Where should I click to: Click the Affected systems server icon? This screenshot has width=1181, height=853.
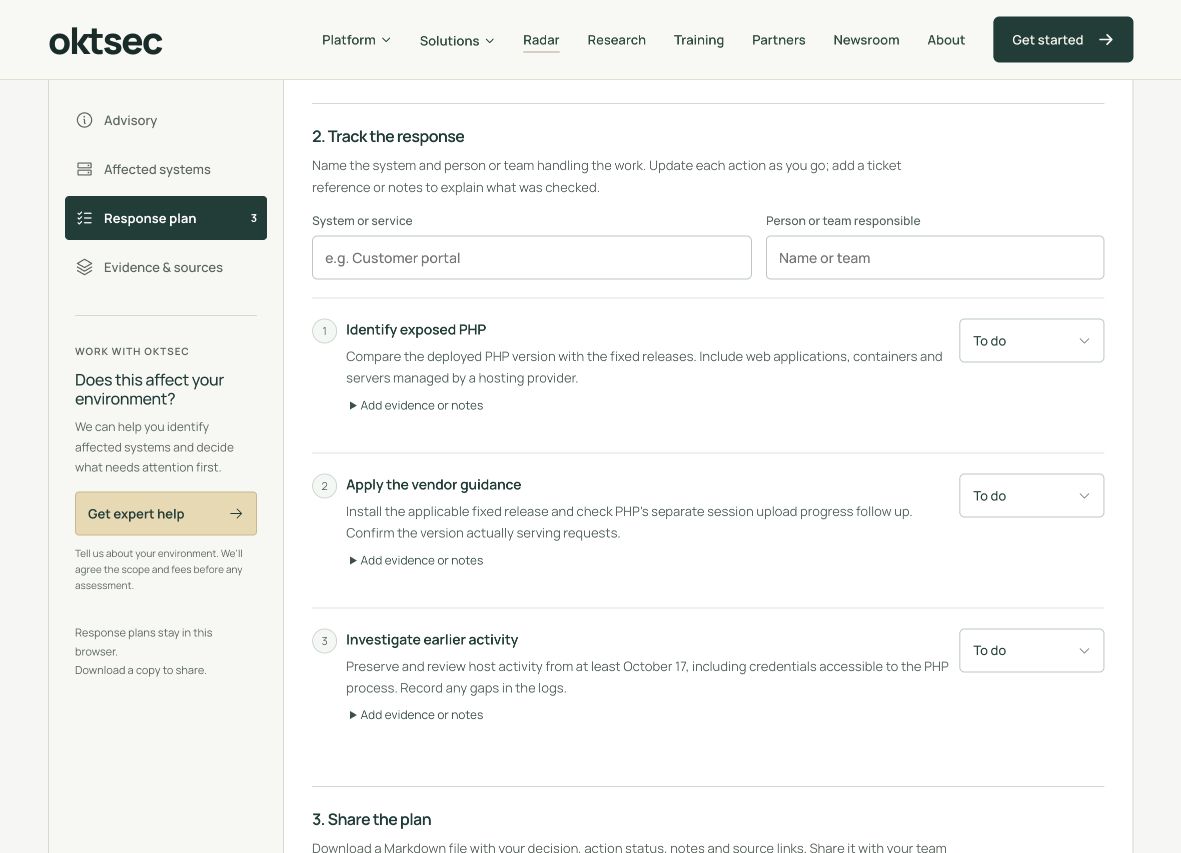[x=84, y=169]
